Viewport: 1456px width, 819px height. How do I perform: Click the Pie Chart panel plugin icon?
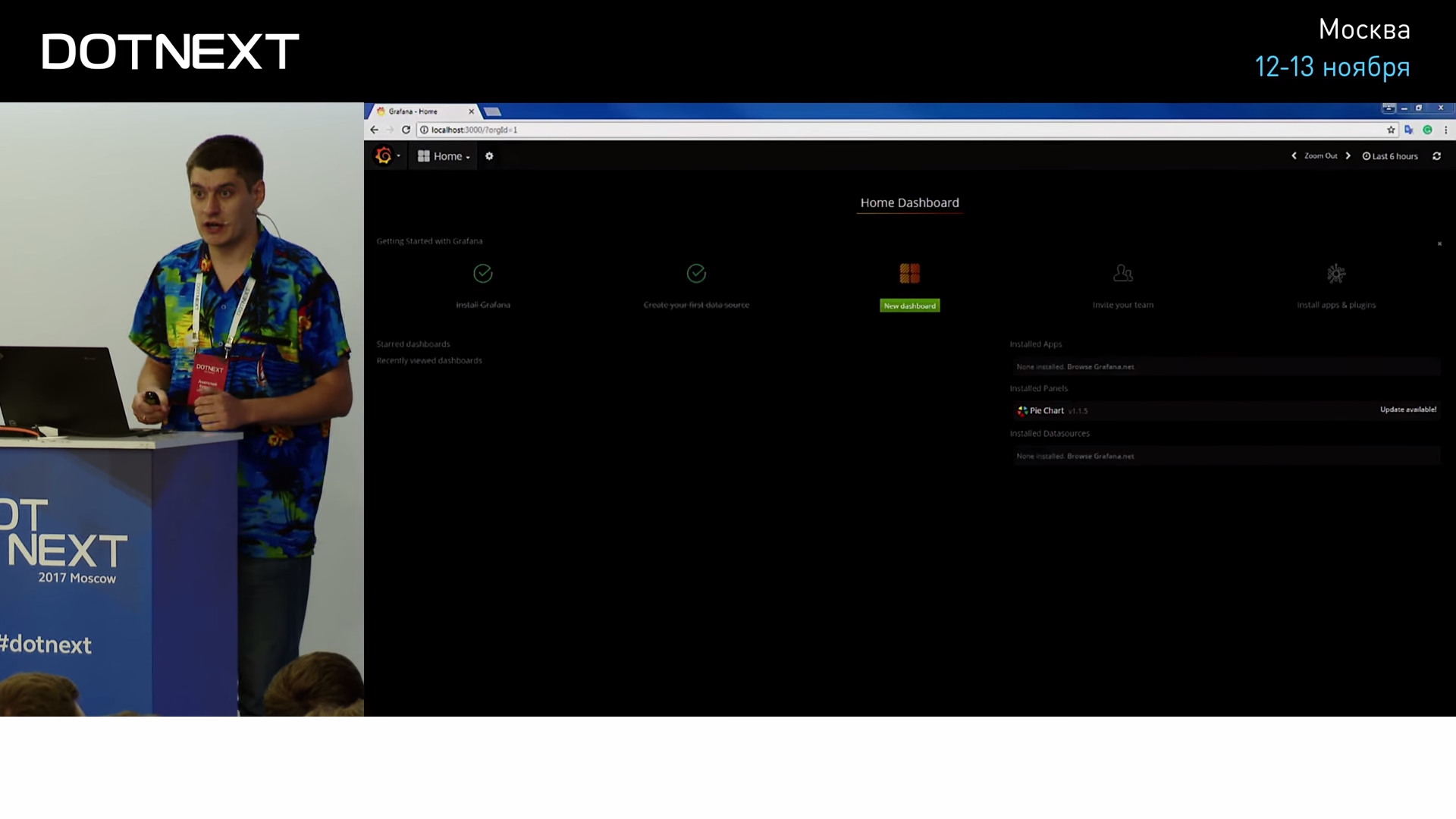tap(1022, 410)
